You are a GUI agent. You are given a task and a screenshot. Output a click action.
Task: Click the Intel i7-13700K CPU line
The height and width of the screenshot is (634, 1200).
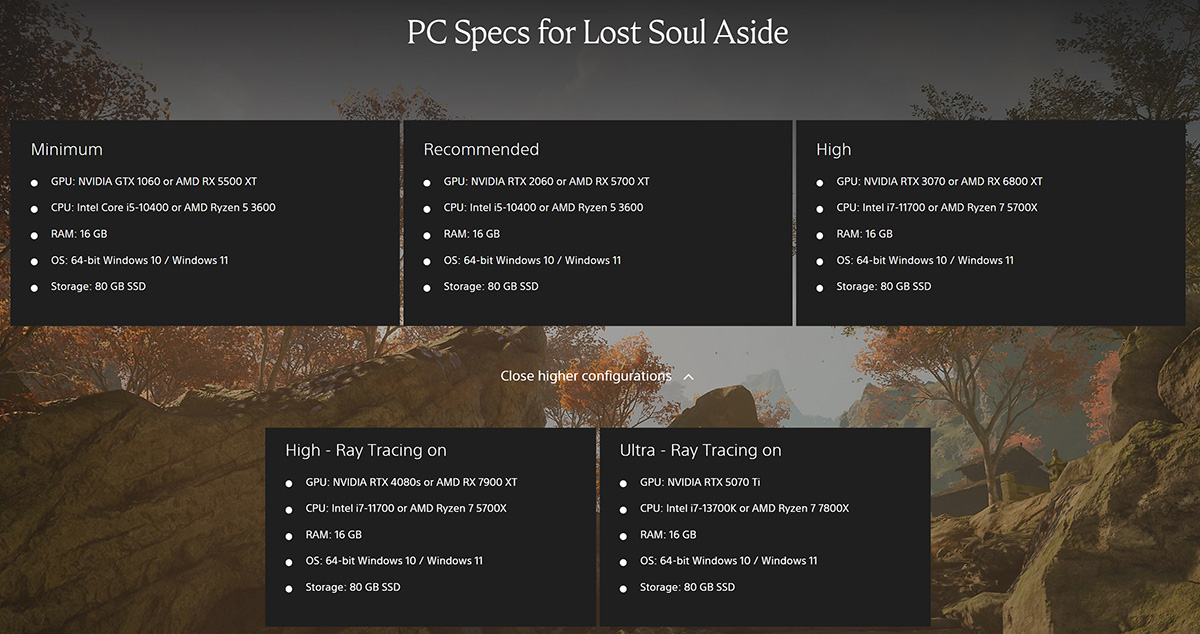[744, 508]
